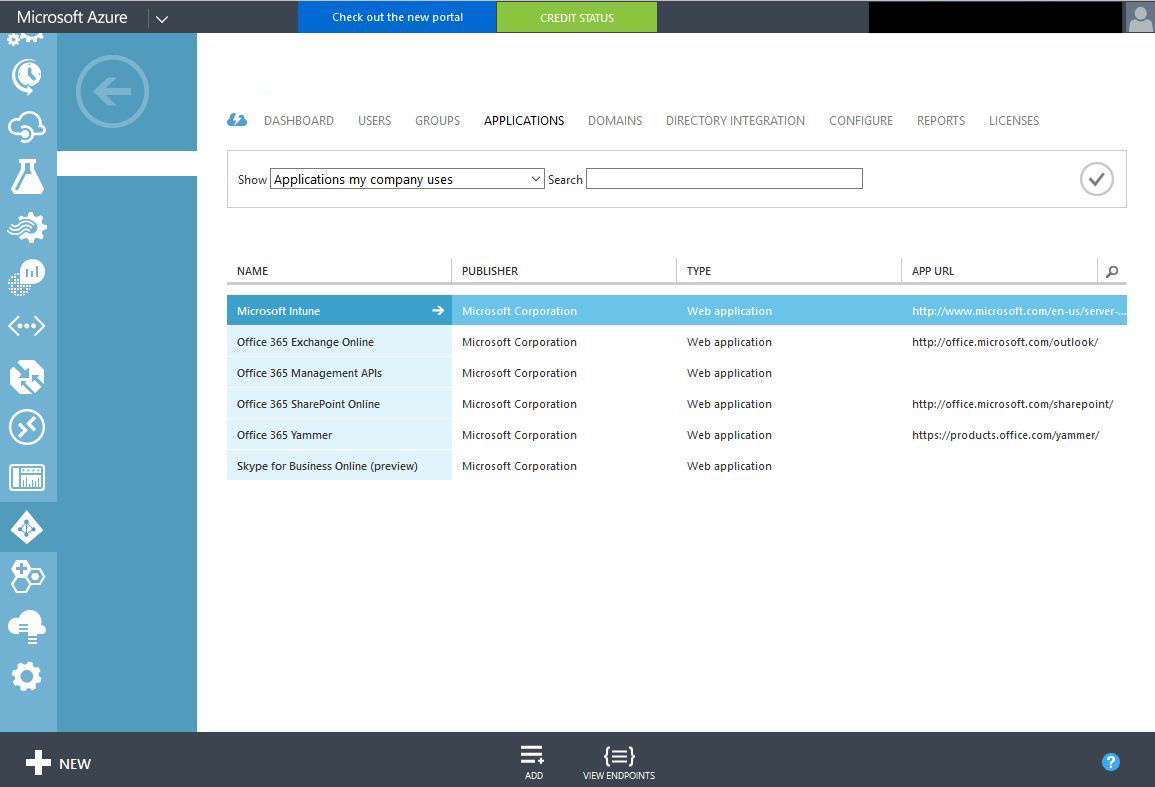Open the Scheduler clock icon in sidebar
This screenshot has width=1155, height=787.
click(x=27, y=77)
